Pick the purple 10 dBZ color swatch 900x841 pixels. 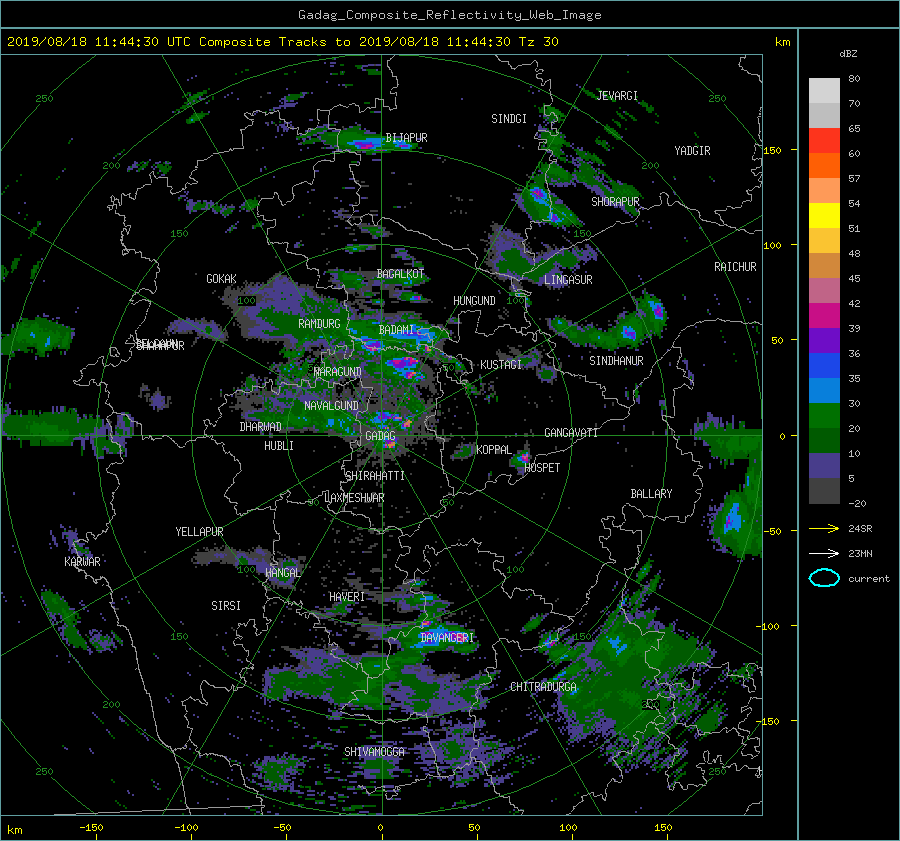[x=824, y=465]
